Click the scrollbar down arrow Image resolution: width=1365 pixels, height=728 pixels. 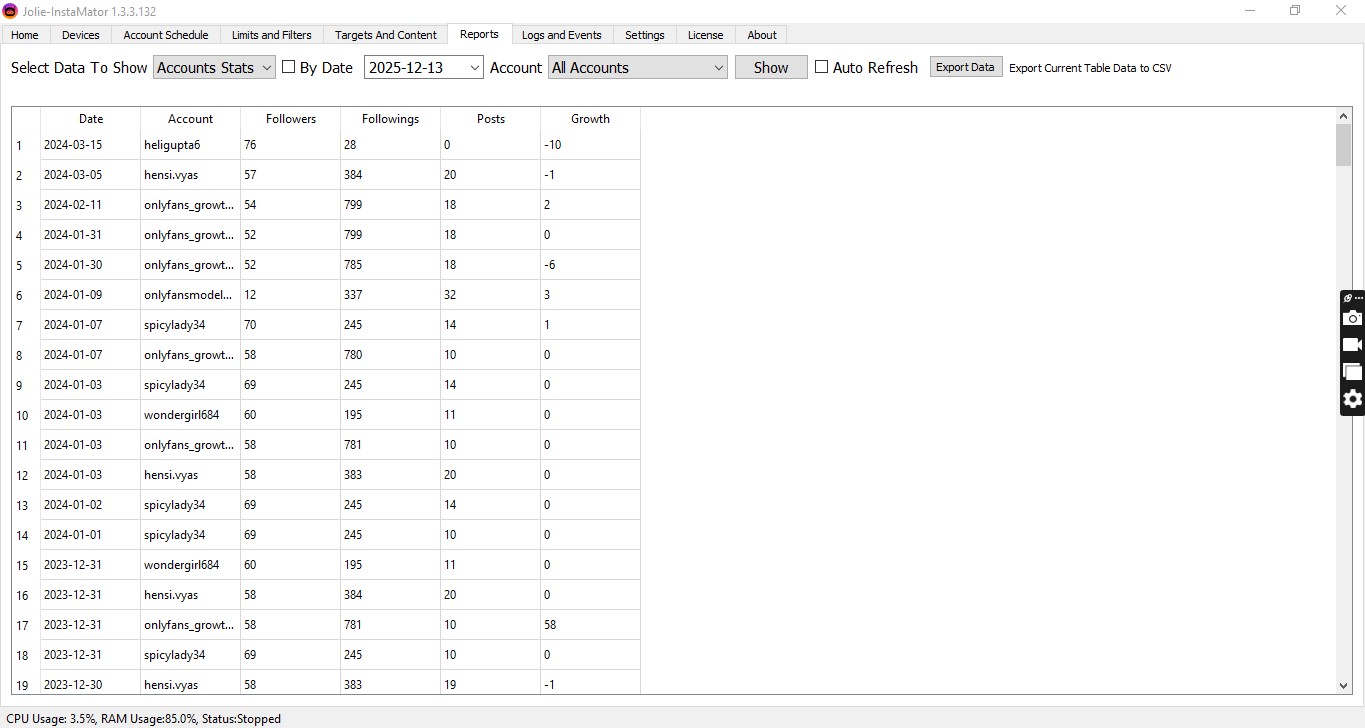click(1344, 685)
